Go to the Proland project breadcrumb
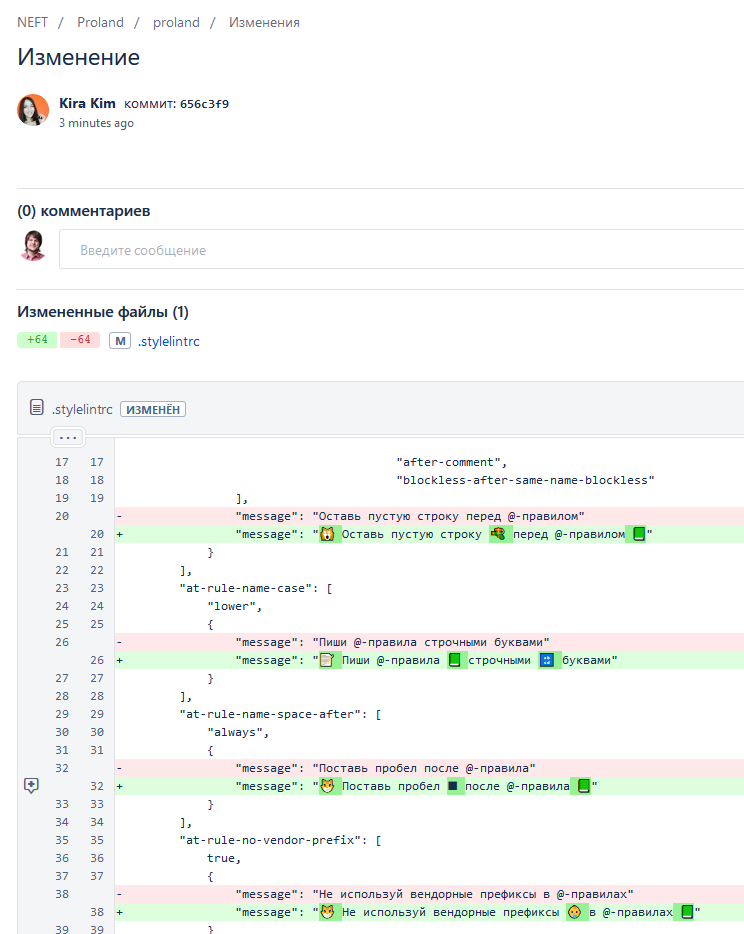Image resolution: width=744 pixels, height=934 pixels. 100,22
